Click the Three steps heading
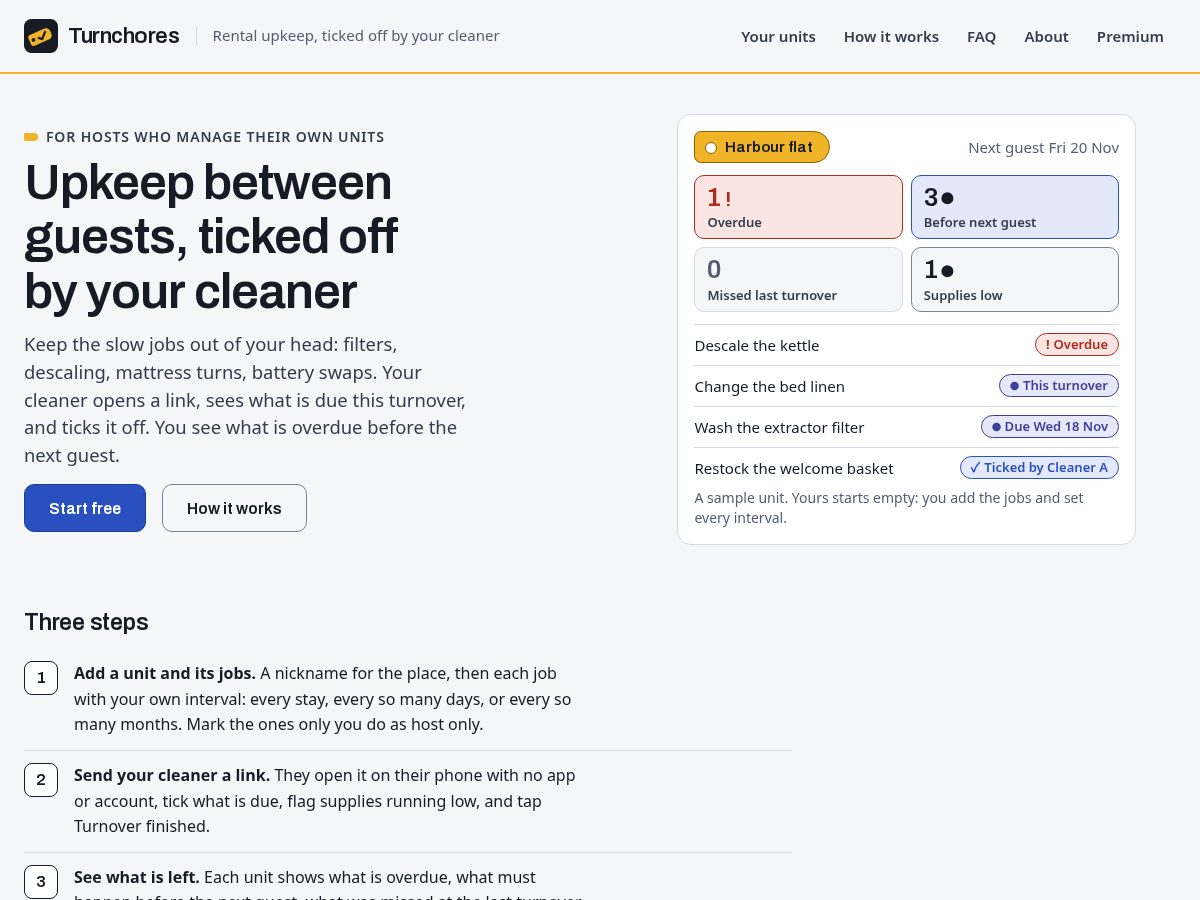 [86, 622]
